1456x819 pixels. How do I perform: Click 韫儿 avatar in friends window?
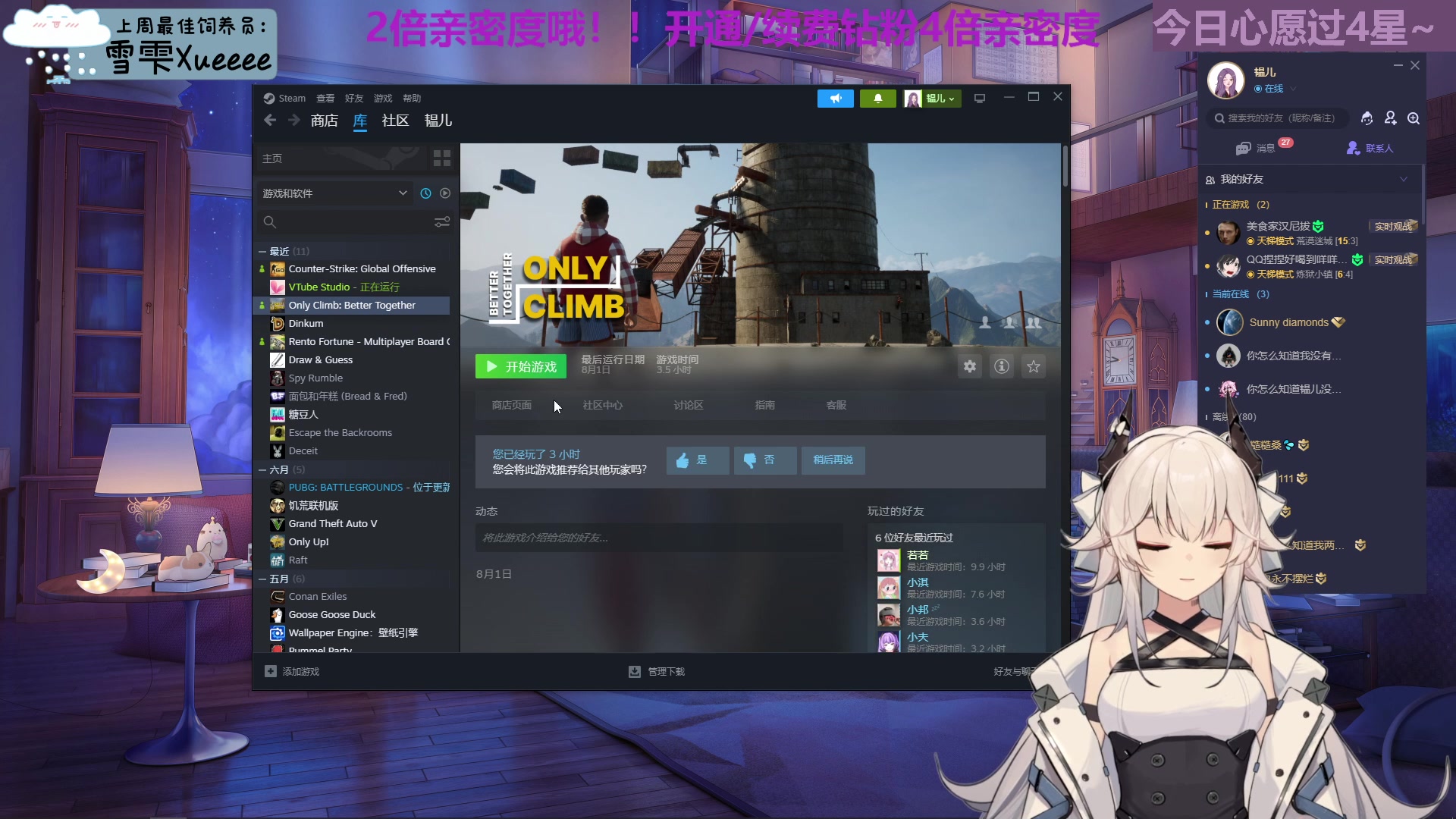click(1226, 80)
